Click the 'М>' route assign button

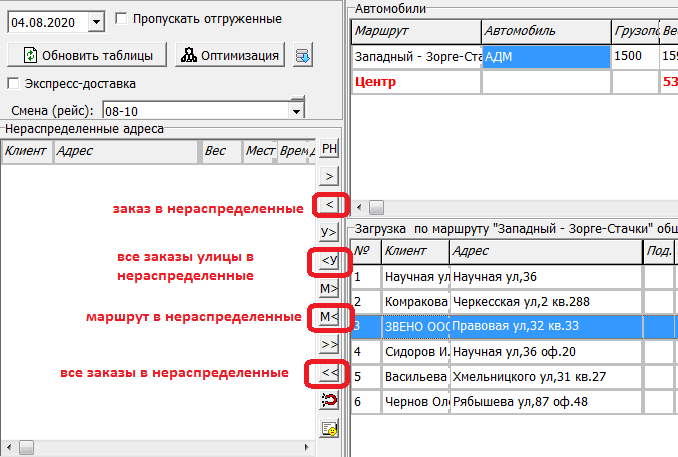pyautogui.click(x=328, y=289)
